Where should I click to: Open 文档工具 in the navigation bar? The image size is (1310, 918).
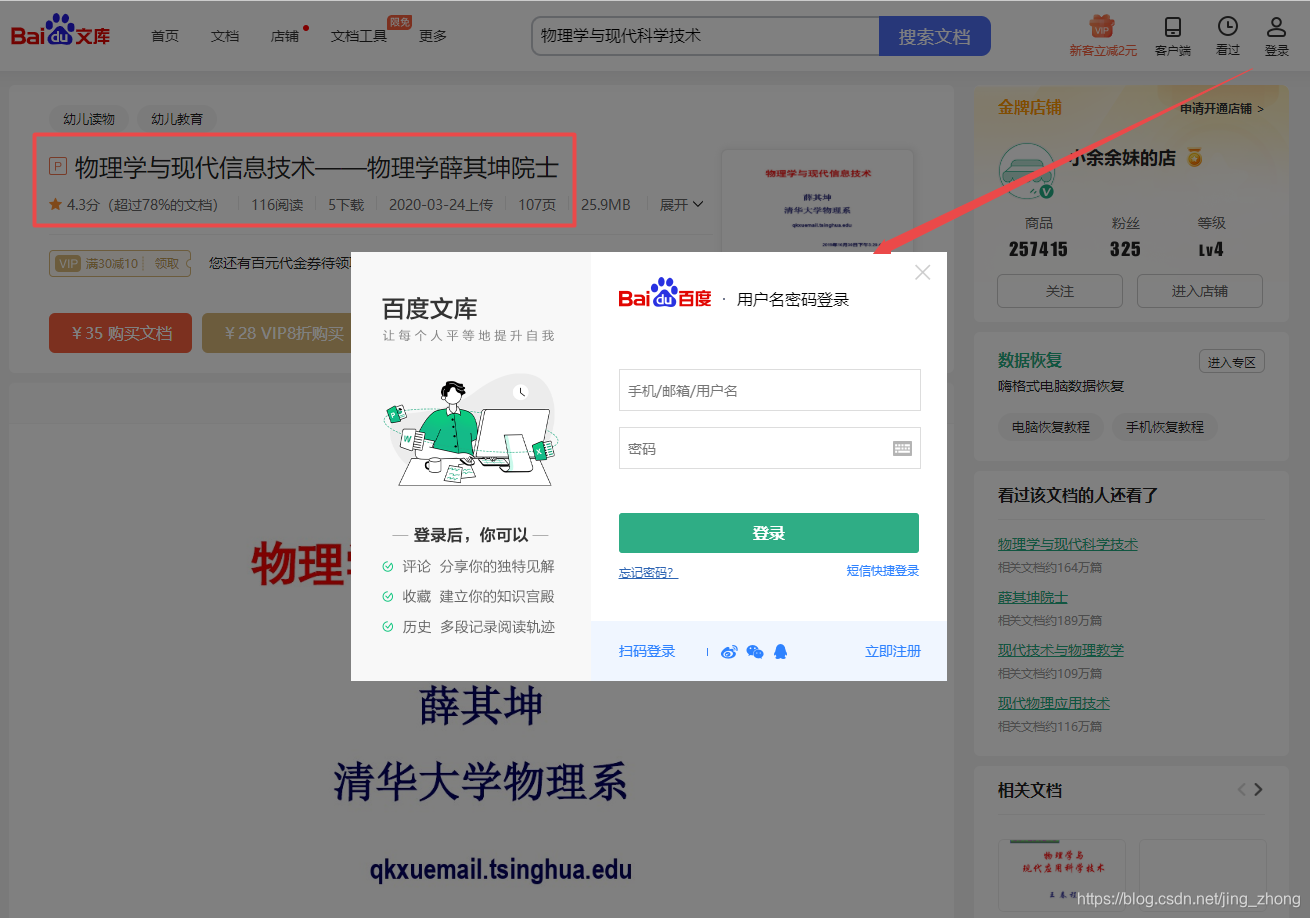click(359, 36)
